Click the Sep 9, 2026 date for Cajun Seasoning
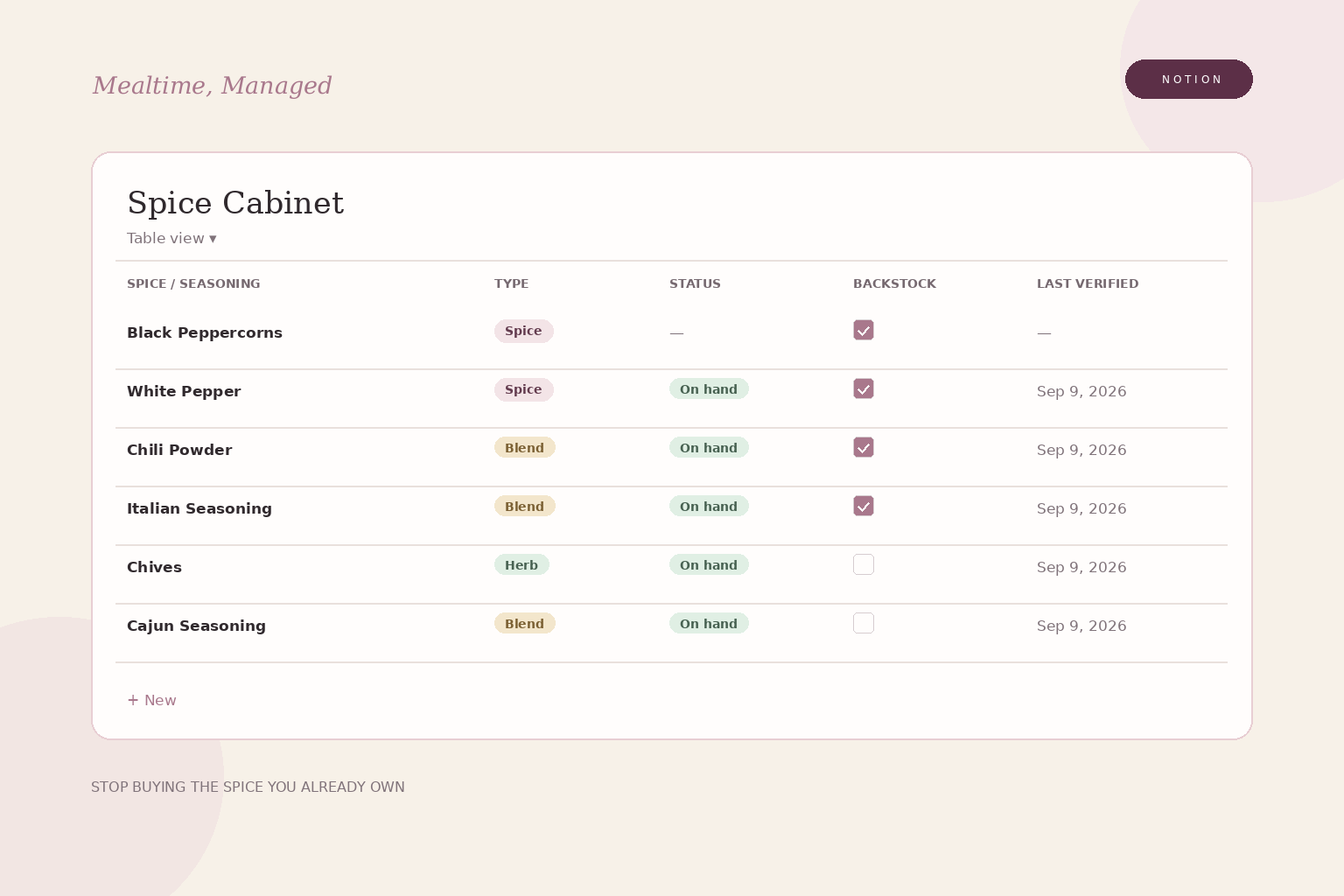This screenshot has height=896, width=1344. pos(1081,626)
